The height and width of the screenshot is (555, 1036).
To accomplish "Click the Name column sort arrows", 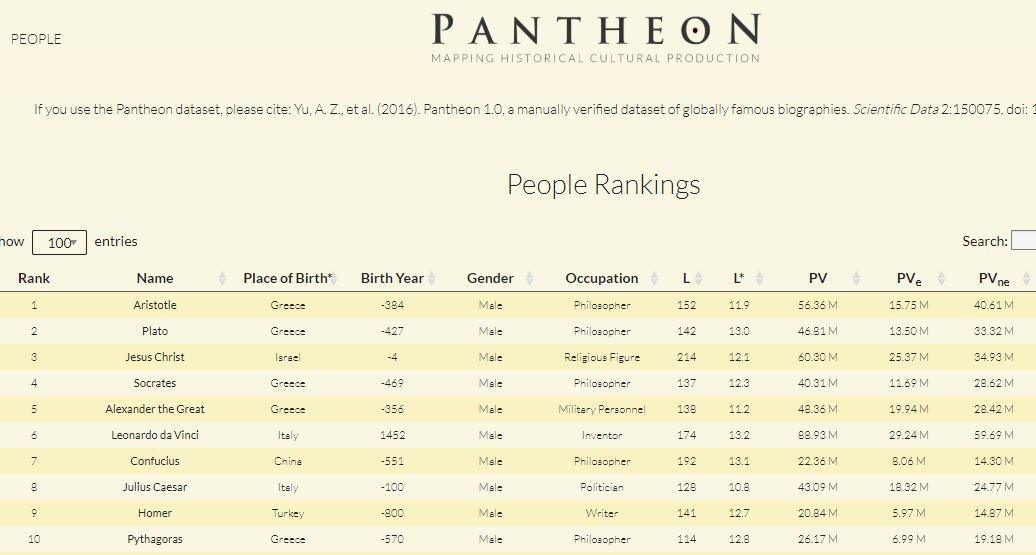I will [220, 278].
